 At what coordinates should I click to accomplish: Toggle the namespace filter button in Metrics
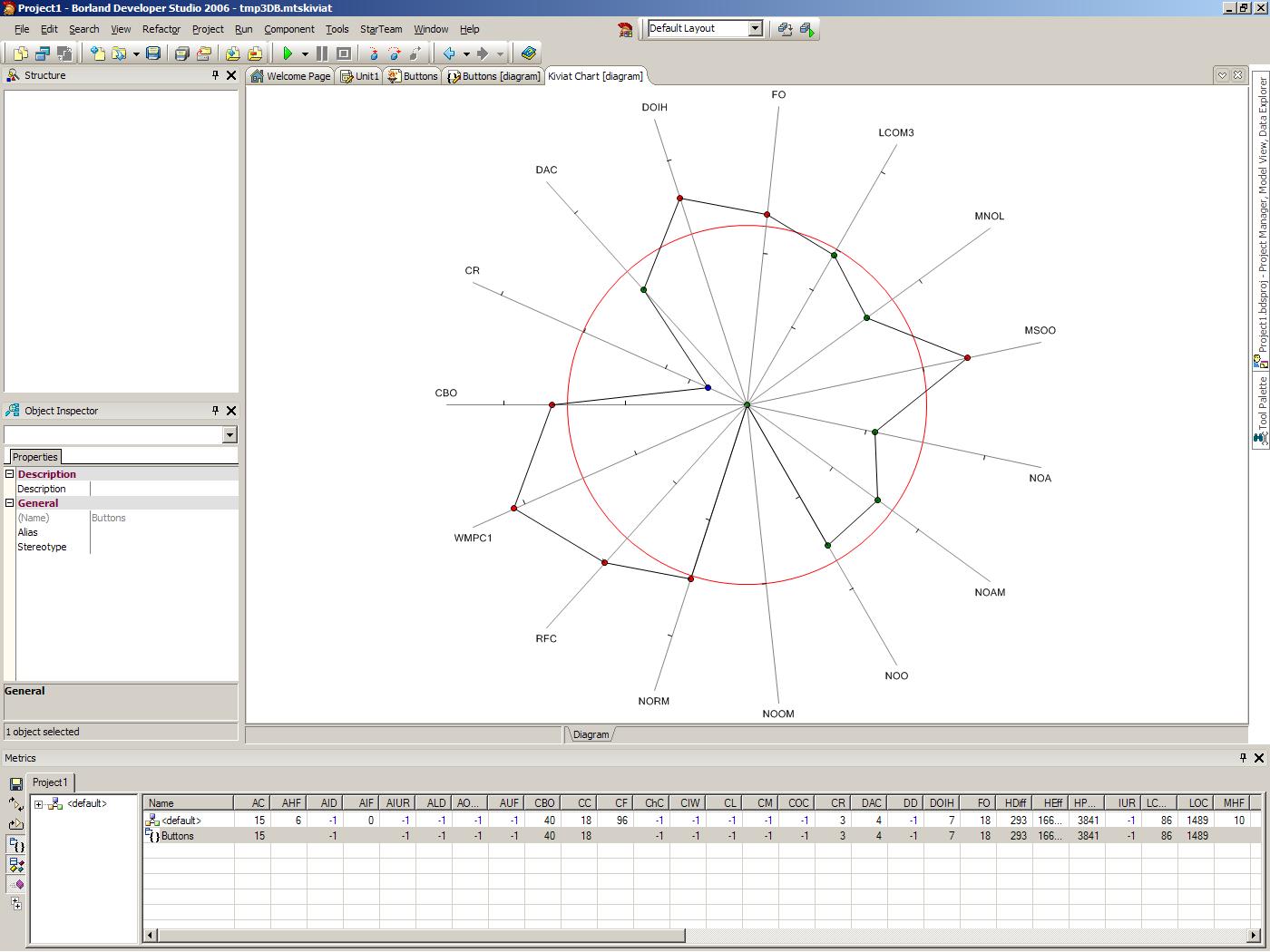(16, 845)
